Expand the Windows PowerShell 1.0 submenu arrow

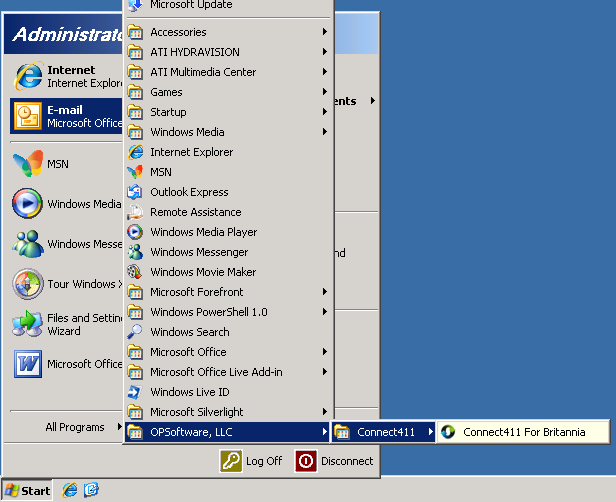(x=325, y=311)
